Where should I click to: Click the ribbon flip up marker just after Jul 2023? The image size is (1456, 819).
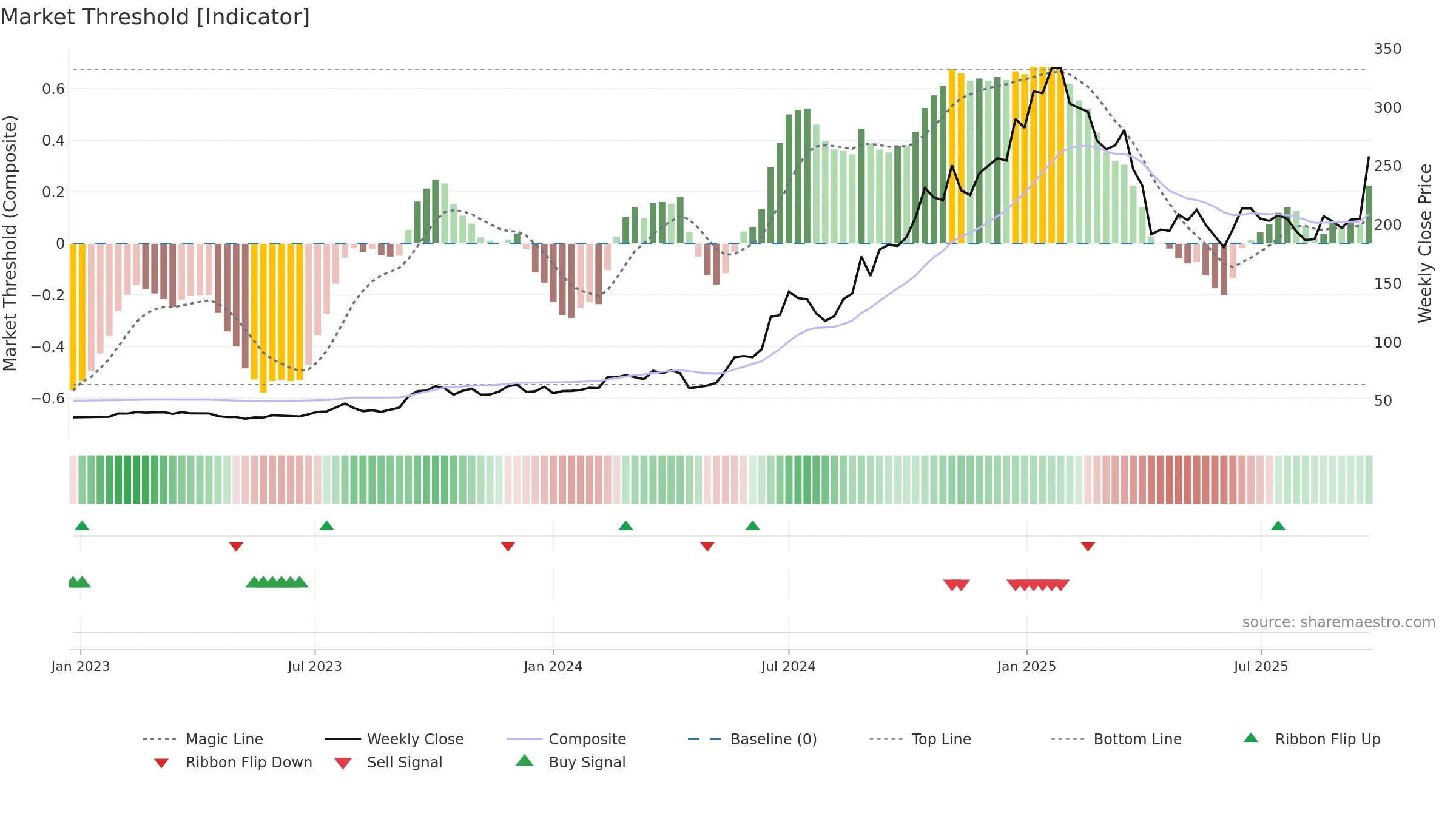326,525
